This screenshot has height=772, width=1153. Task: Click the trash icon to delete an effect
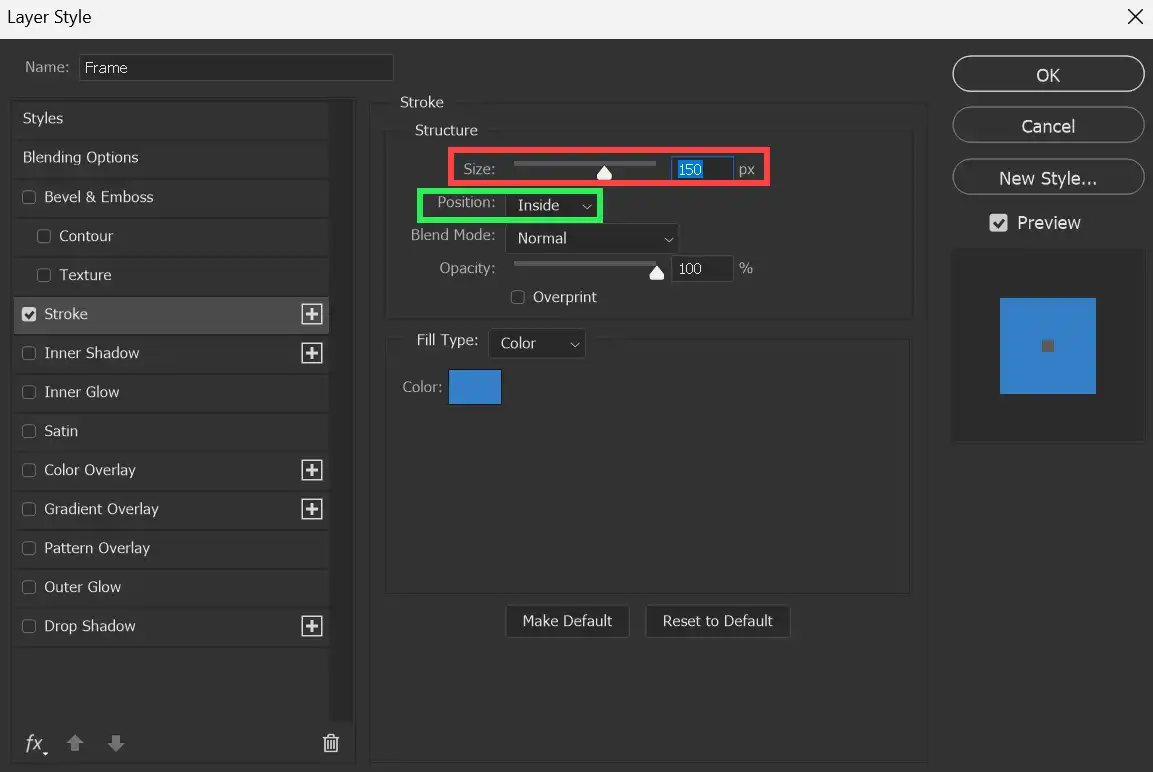tap(331, 744)
